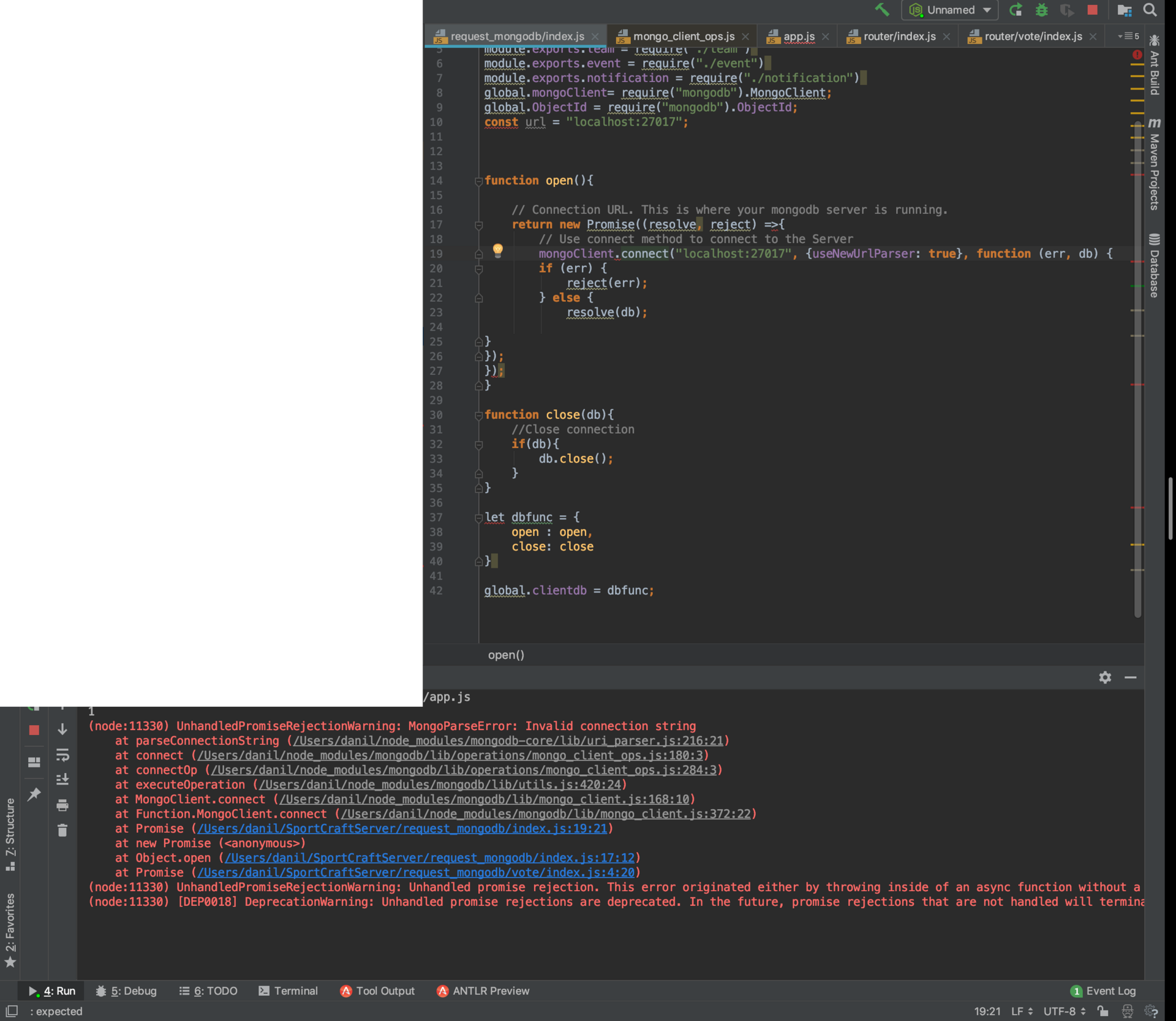Stop the process in the Run panel
The image size is (1176, 1021).
(x=34, y=730)
